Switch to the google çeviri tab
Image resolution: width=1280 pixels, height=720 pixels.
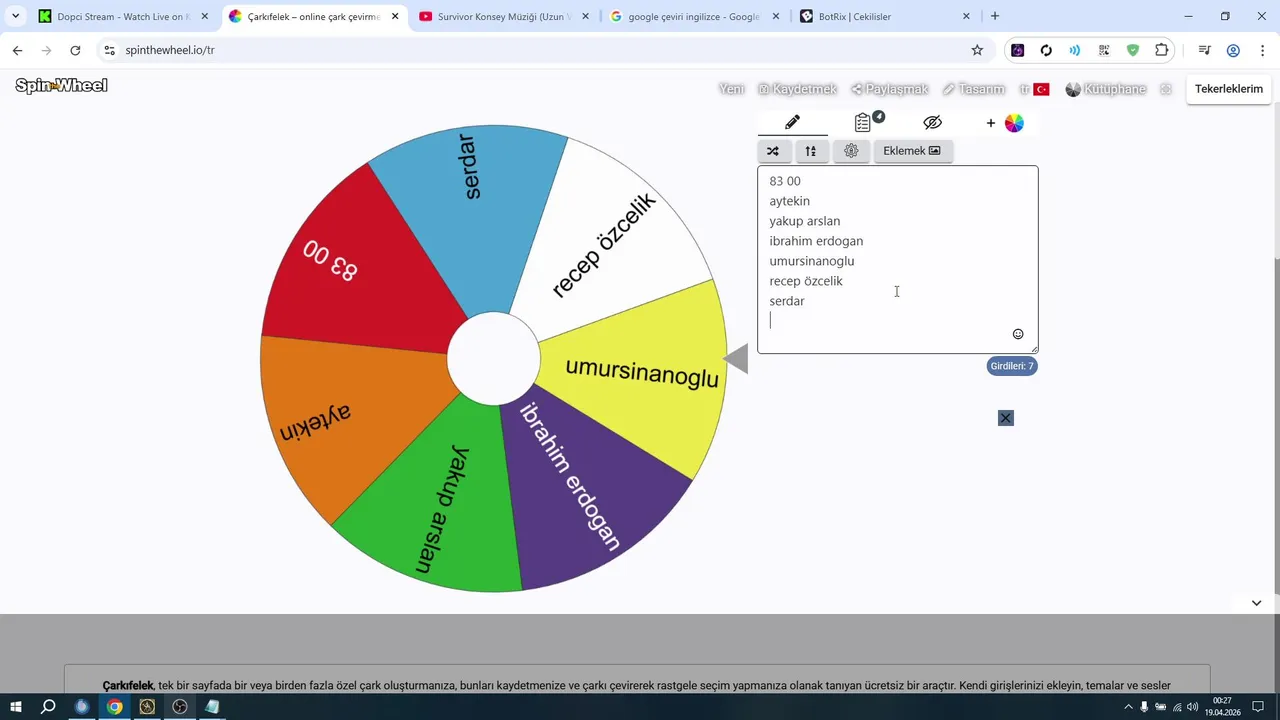[x=694, y=17]
